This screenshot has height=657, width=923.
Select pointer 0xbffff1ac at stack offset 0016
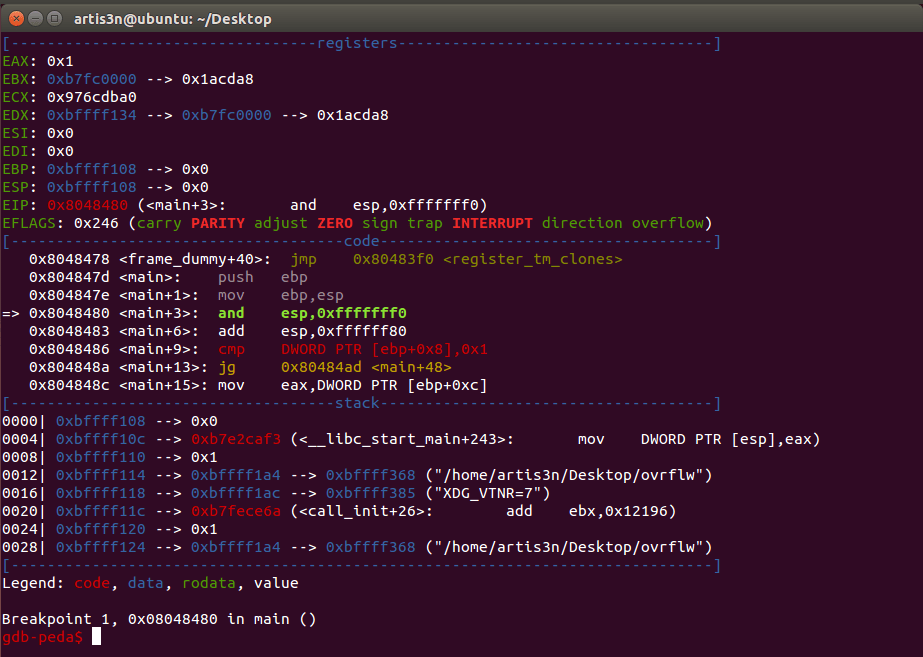click(x=235, y=493)
